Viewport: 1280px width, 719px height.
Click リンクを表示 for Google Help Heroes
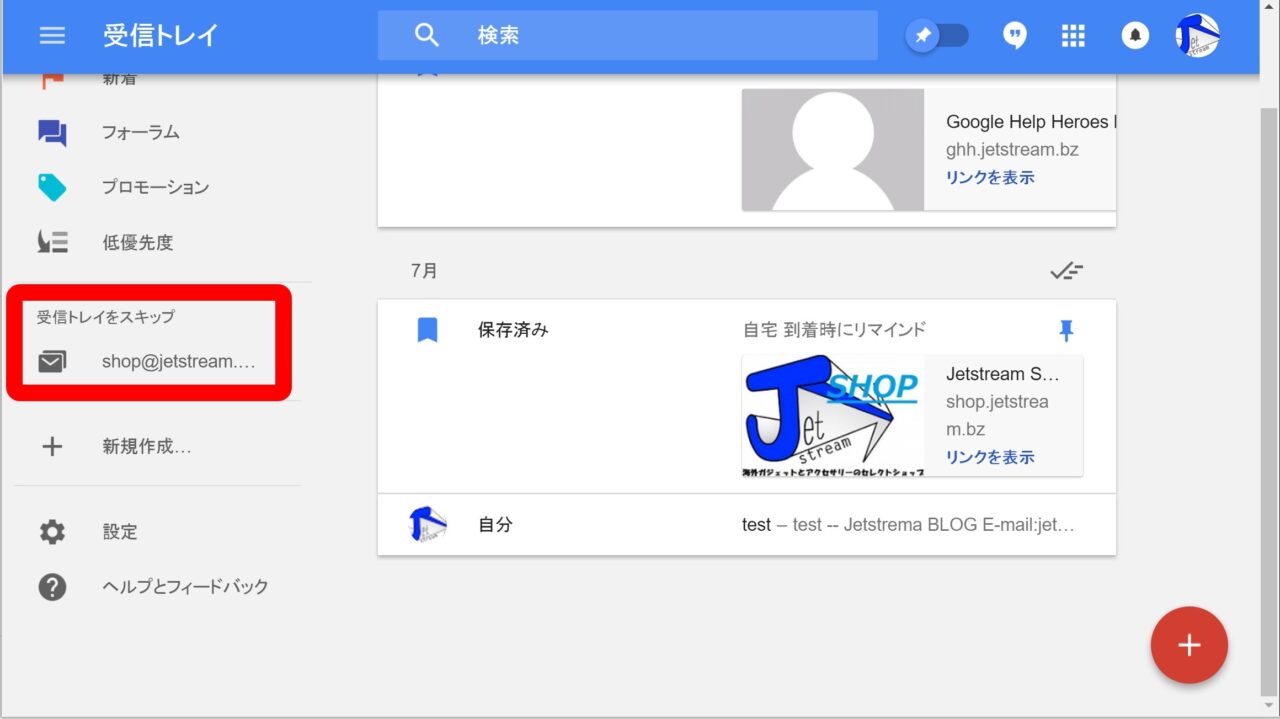point(990,178)
